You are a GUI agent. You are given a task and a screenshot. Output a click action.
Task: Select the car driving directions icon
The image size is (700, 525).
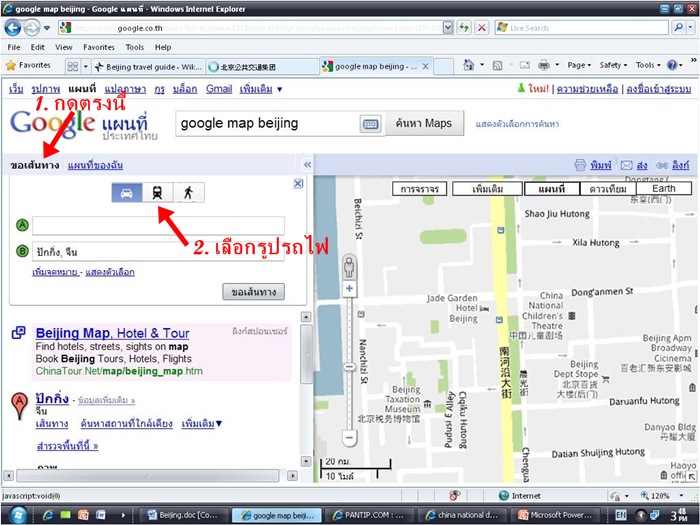click(127, 193)
